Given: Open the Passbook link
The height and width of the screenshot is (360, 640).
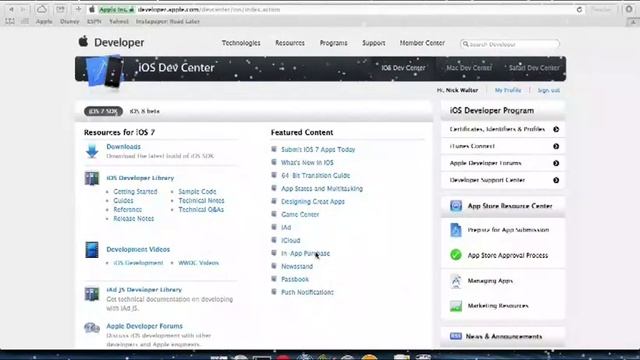Looking at the screenshot, I should 295,280.
